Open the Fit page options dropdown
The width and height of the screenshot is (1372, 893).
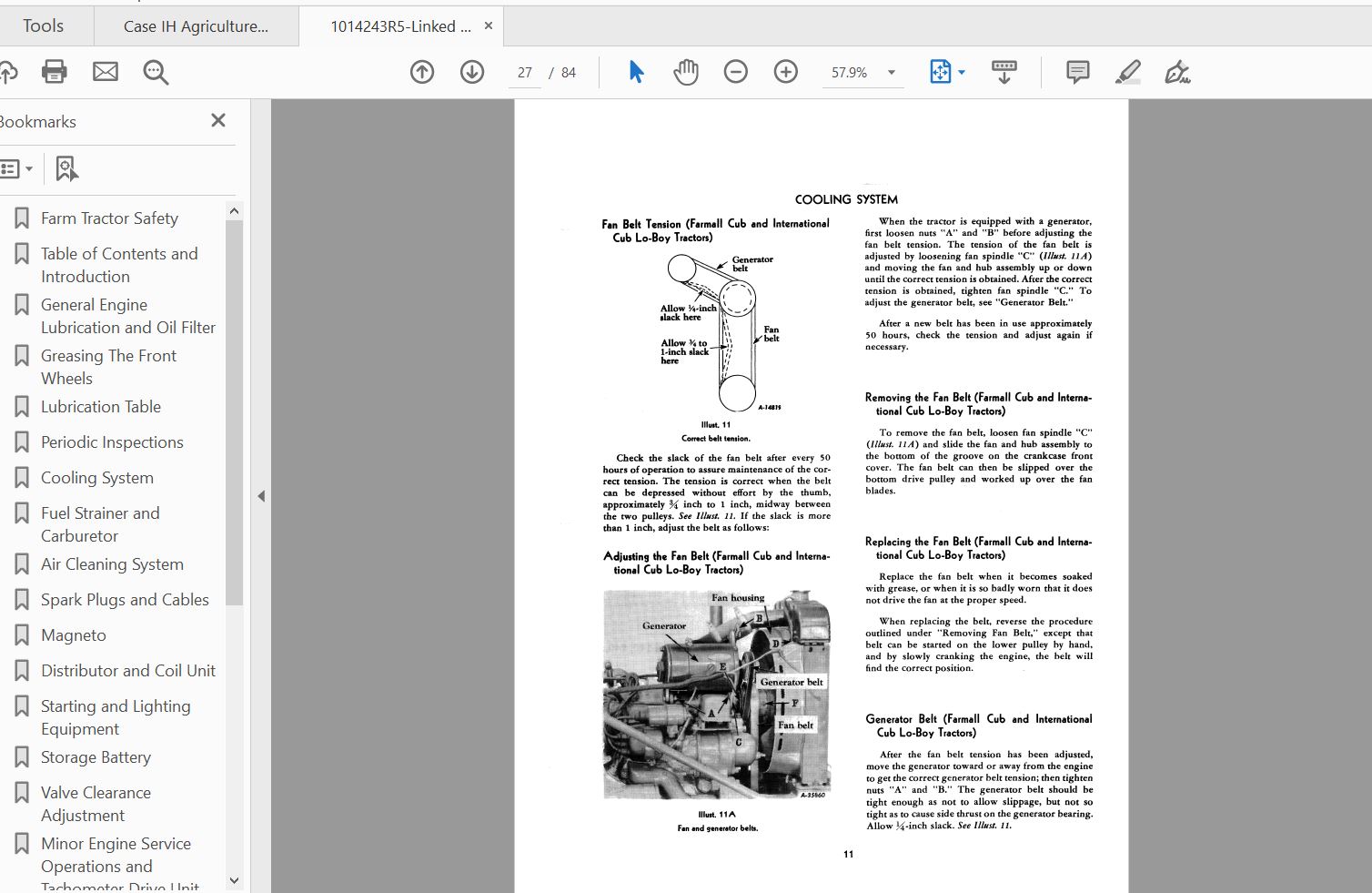[947, 72]
